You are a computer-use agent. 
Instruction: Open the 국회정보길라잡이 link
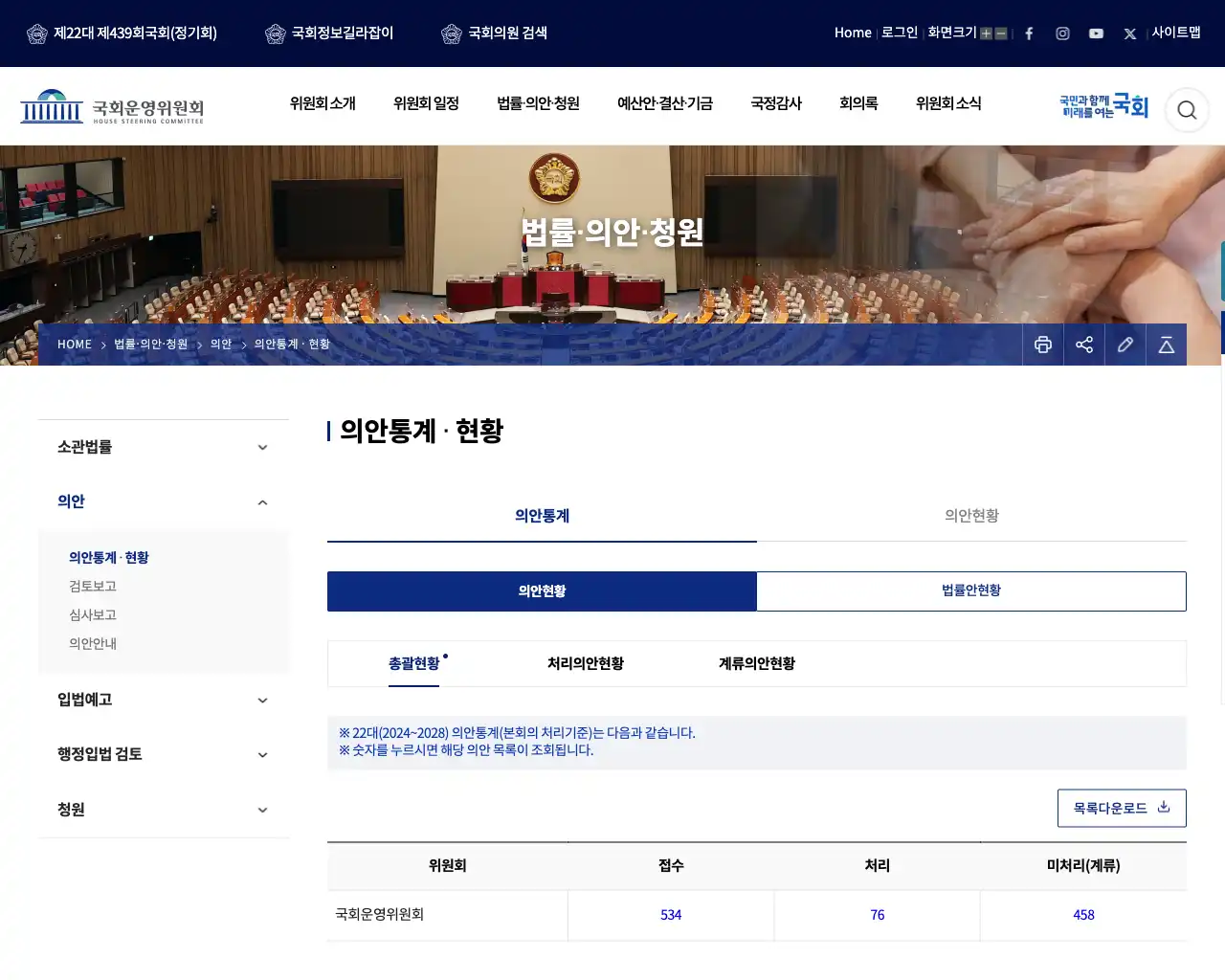(343, 33)
